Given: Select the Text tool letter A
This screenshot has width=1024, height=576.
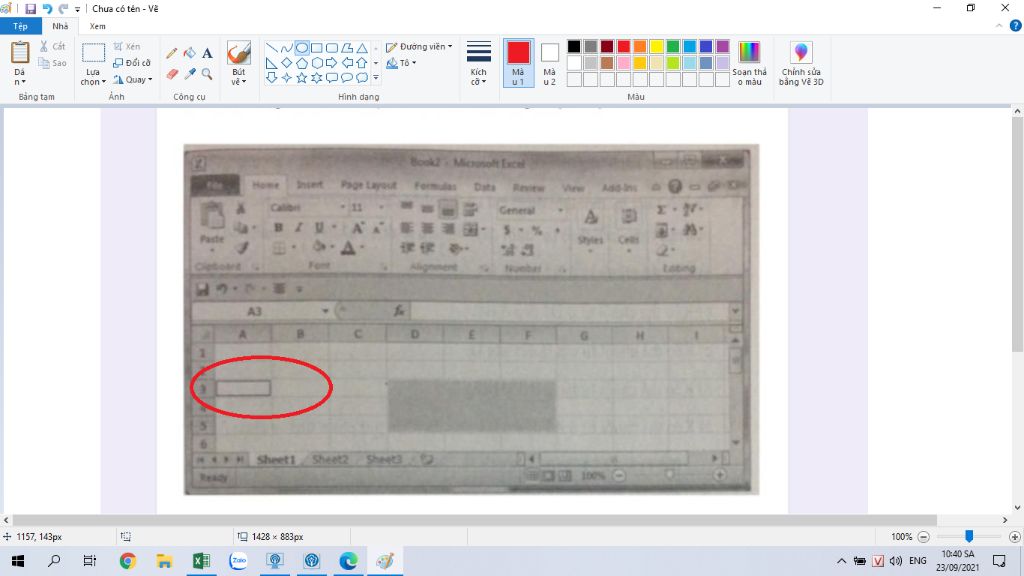Looking at the screenshot, I should click(x=207, y=53).
